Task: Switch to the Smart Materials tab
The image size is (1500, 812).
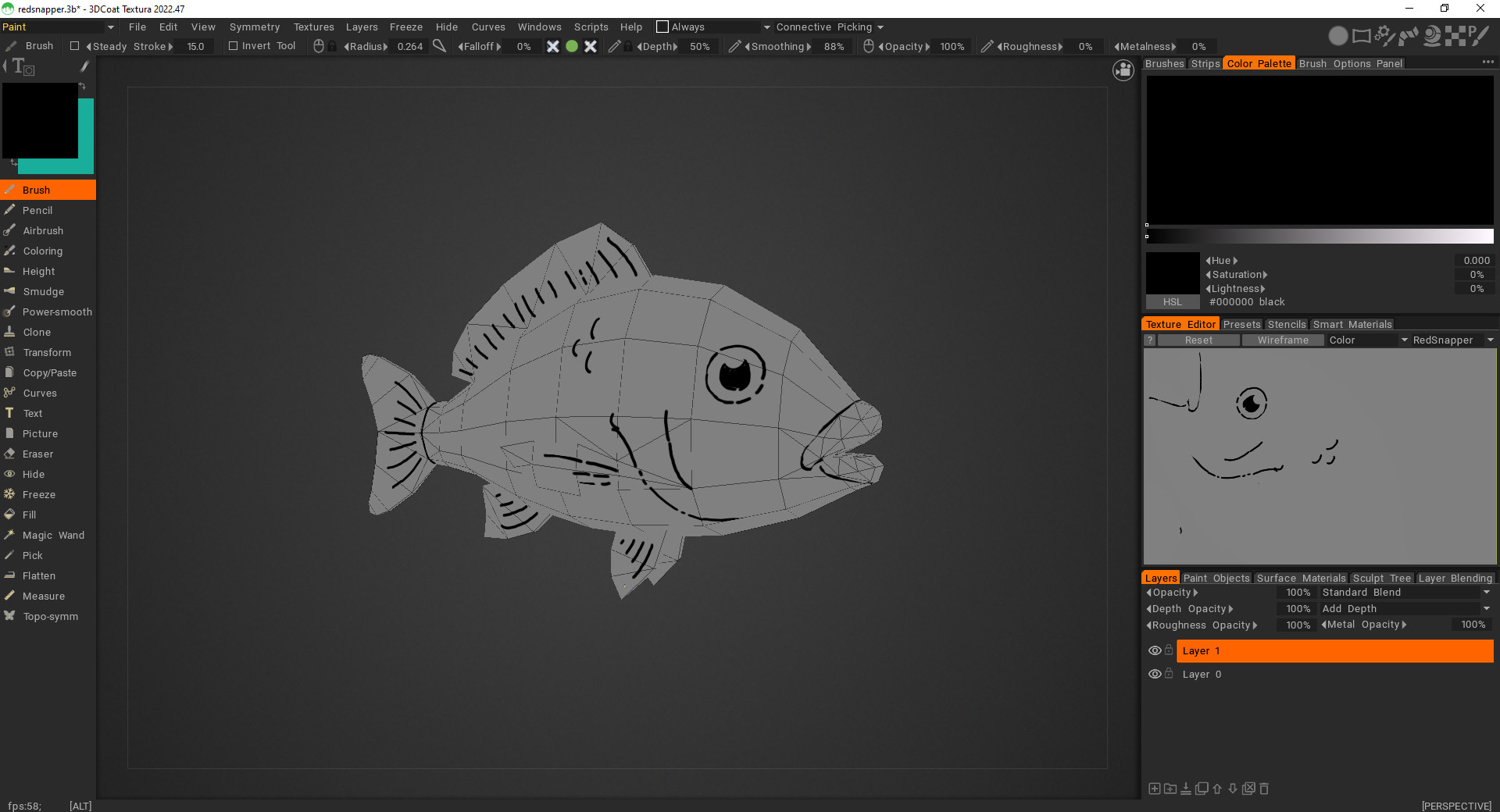Action: click(1352, 324)
